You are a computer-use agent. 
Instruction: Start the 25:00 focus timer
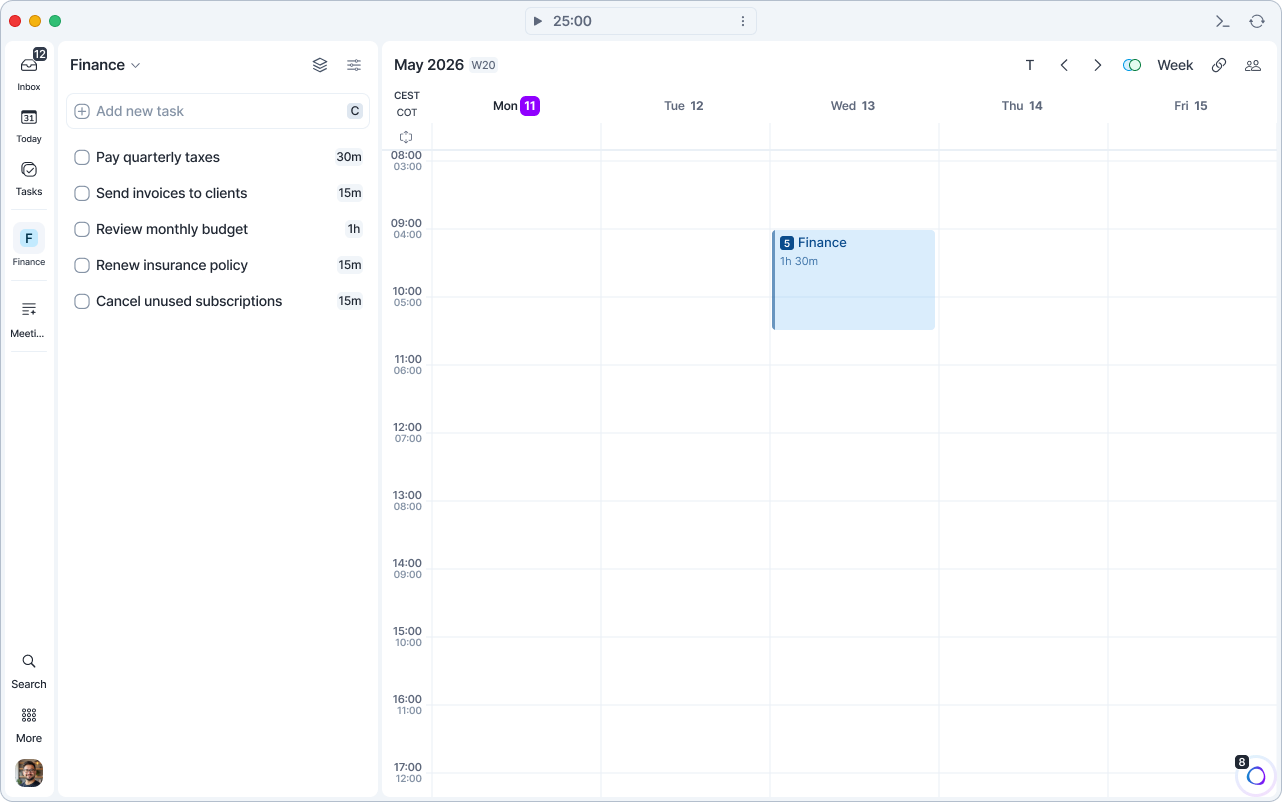point(537,21)
